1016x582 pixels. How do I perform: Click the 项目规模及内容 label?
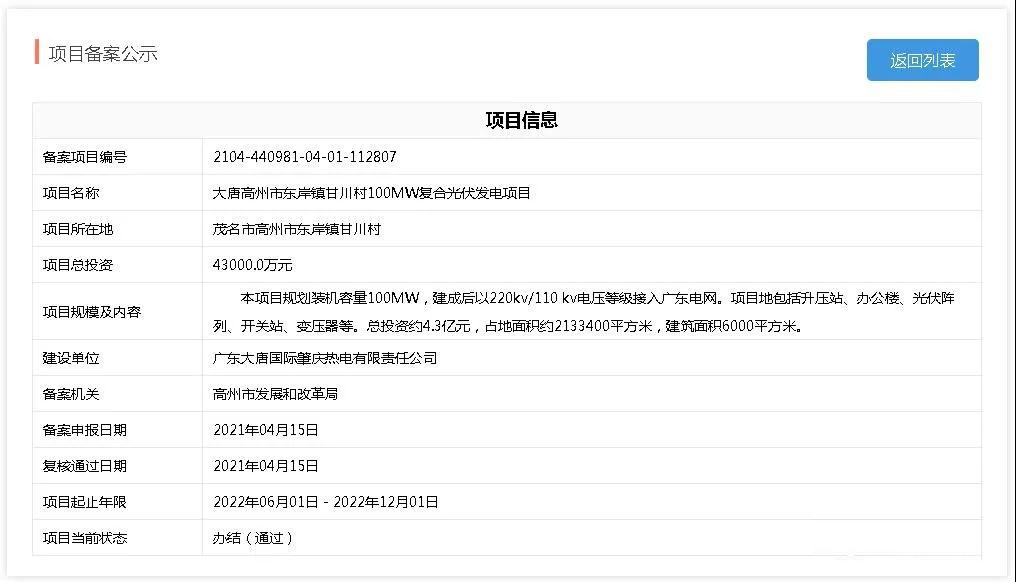click(92, 312)
